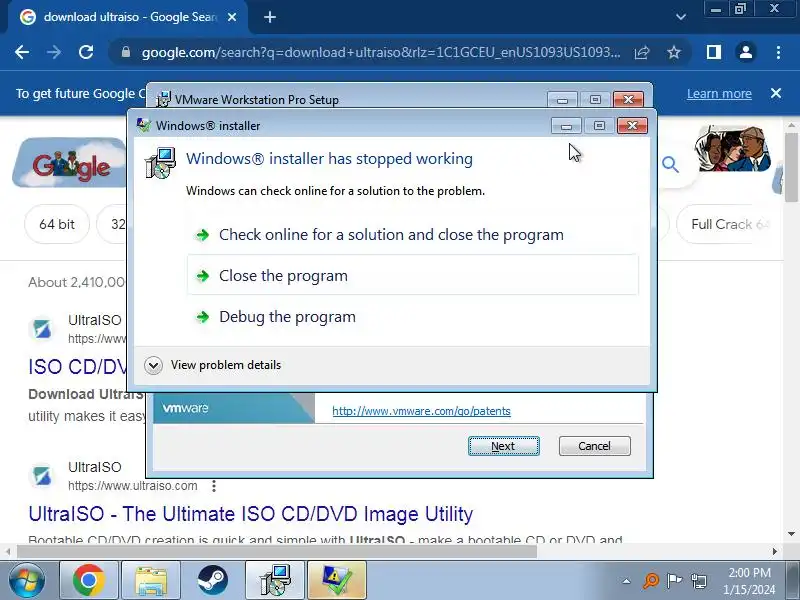
Task: Open the Windows Start menu
Action: click(26, 580)
